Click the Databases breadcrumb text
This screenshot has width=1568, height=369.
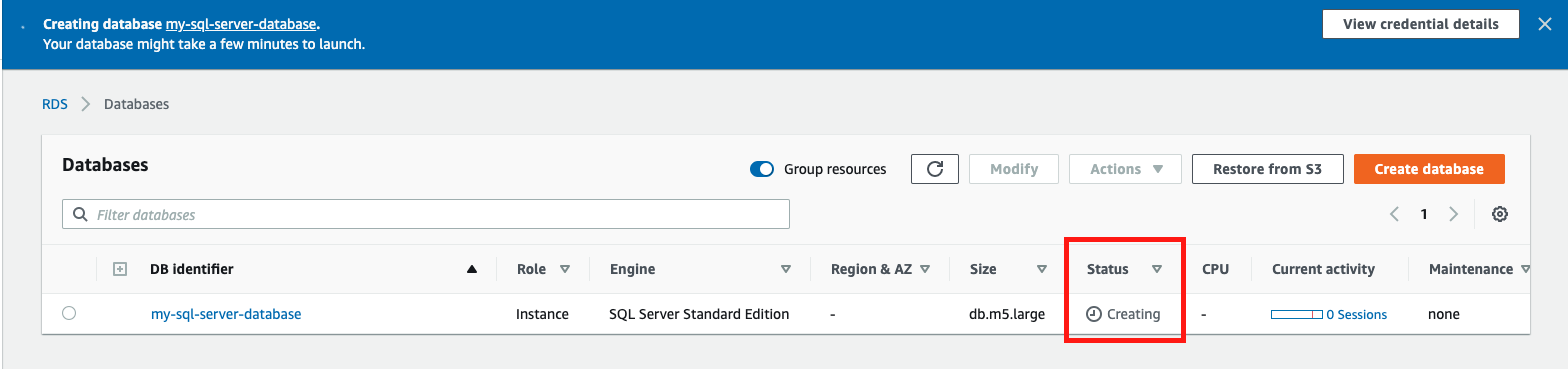(137, 104)
